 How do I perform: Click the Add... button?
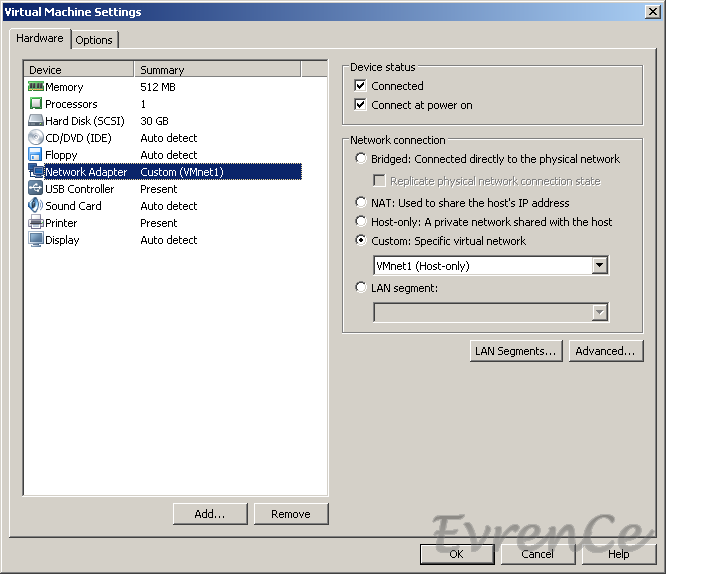(x=209, y=514)
